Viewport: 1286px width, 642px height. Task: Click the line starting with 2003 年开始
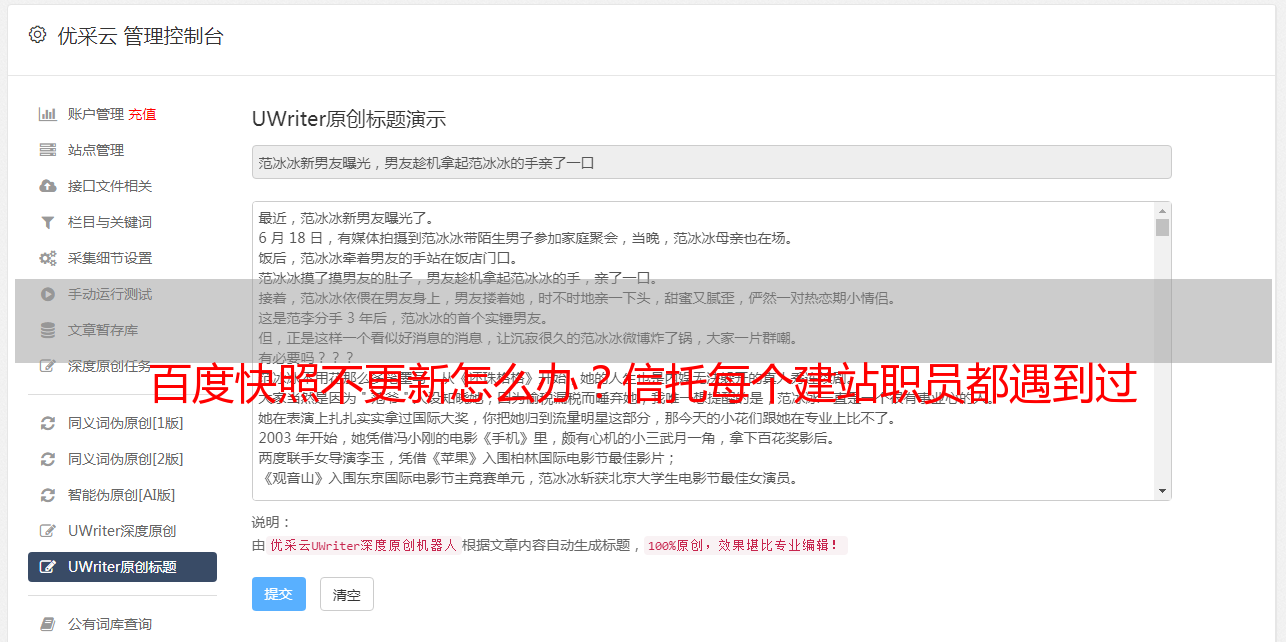[x=547, y=438]
